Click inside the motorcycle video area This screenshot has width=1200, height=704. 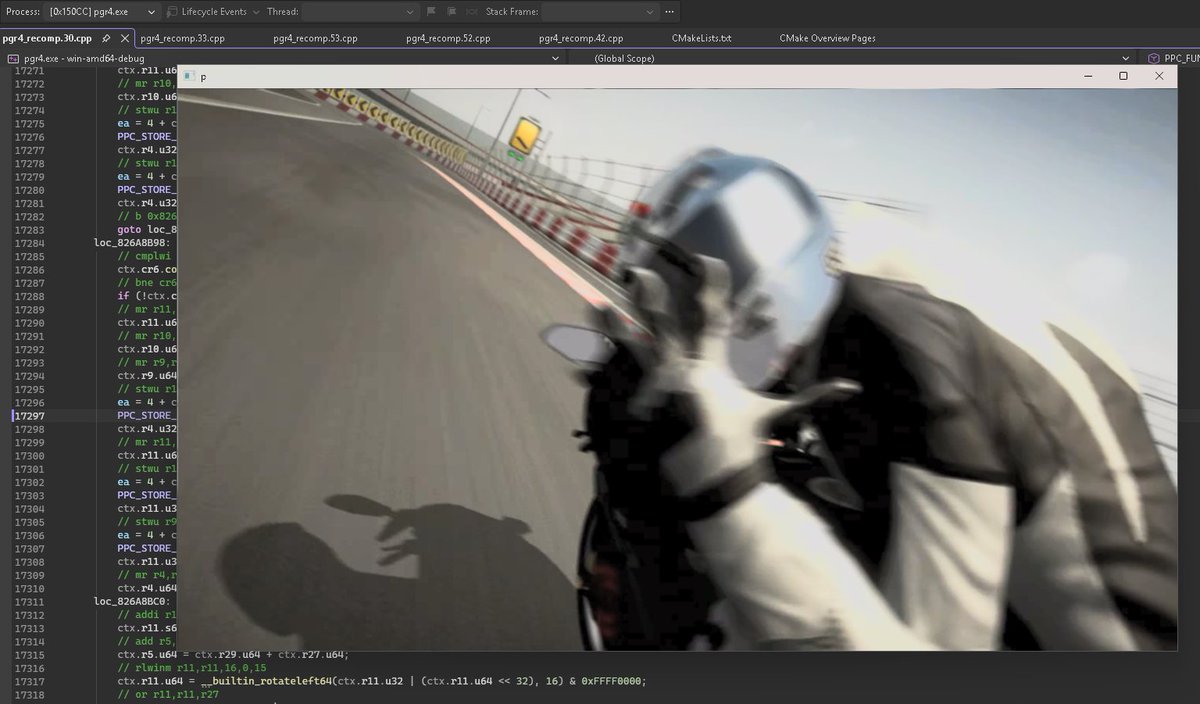677,369
